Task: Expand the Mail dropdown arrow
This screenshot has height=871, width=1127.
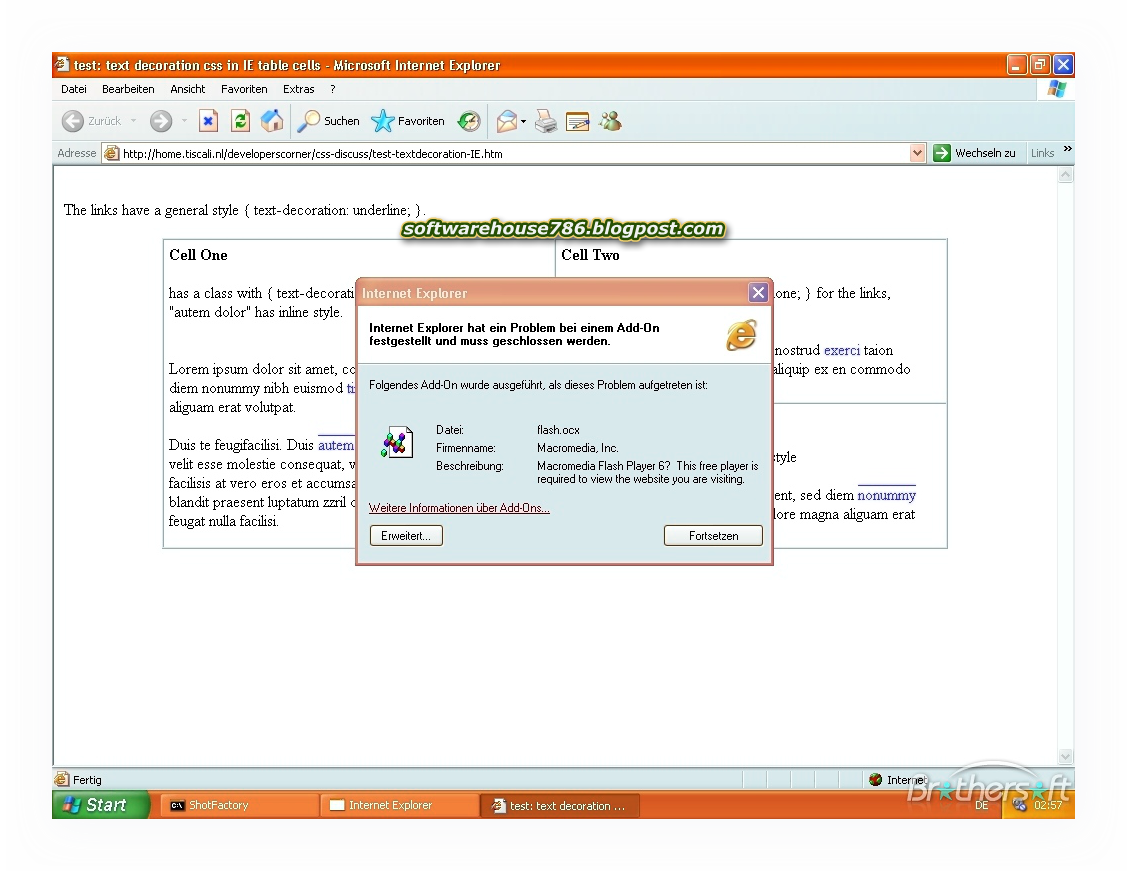Action: 523,121
